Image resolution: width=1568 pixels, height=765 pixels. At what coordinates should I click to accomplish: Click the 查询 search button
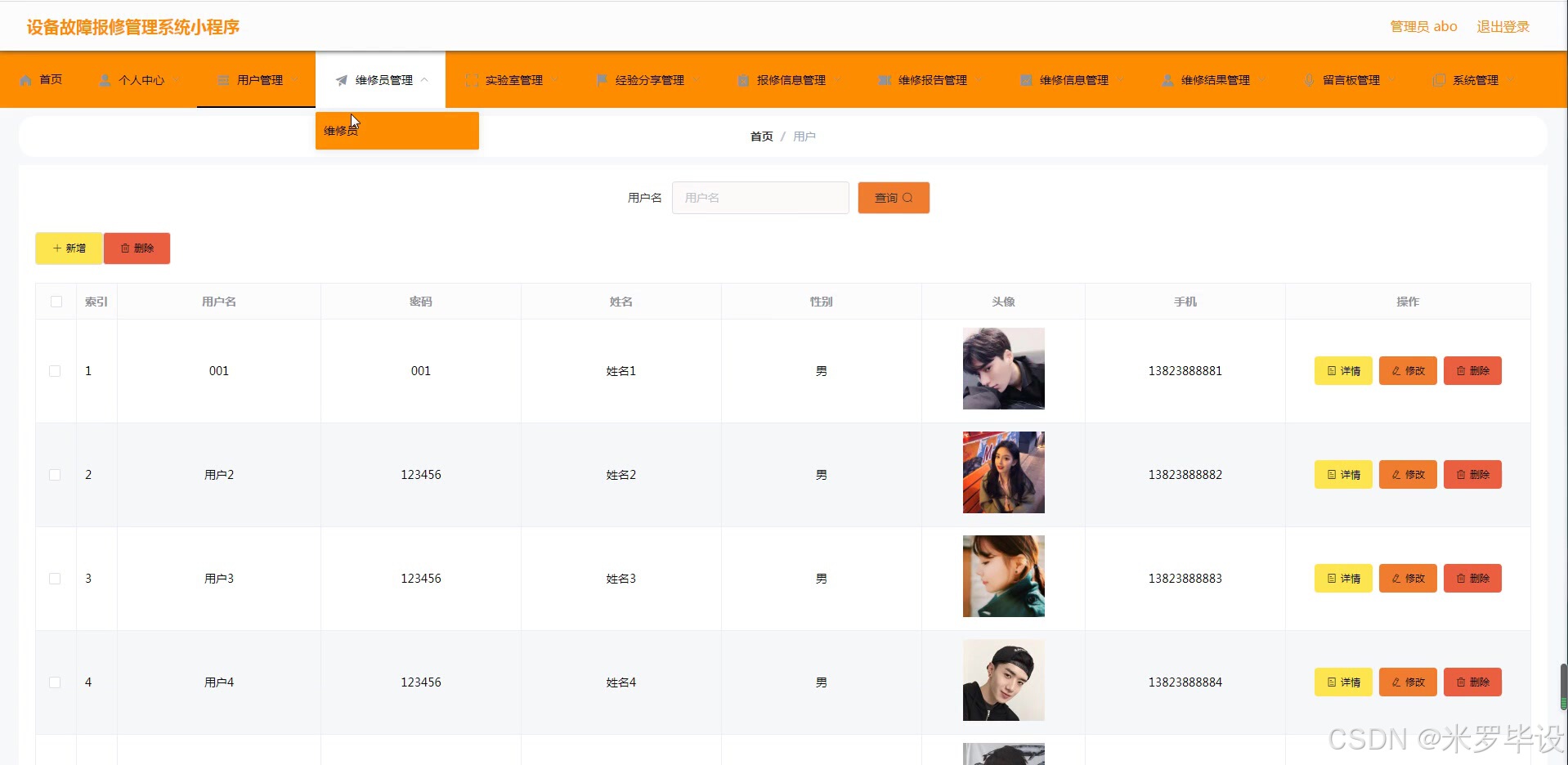[894, 198]
